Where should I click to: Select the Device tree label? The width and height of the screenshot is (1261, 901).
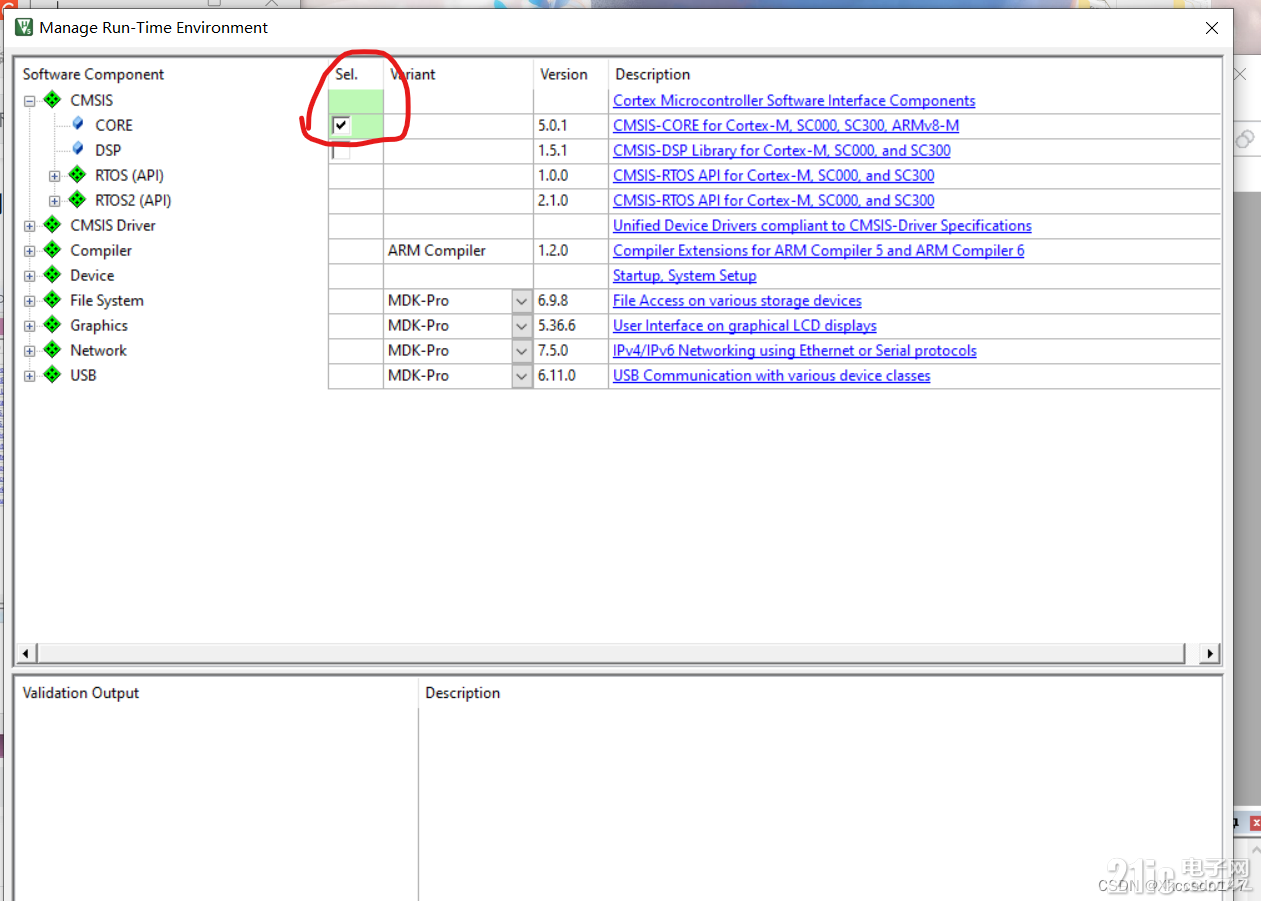[92, 275]
